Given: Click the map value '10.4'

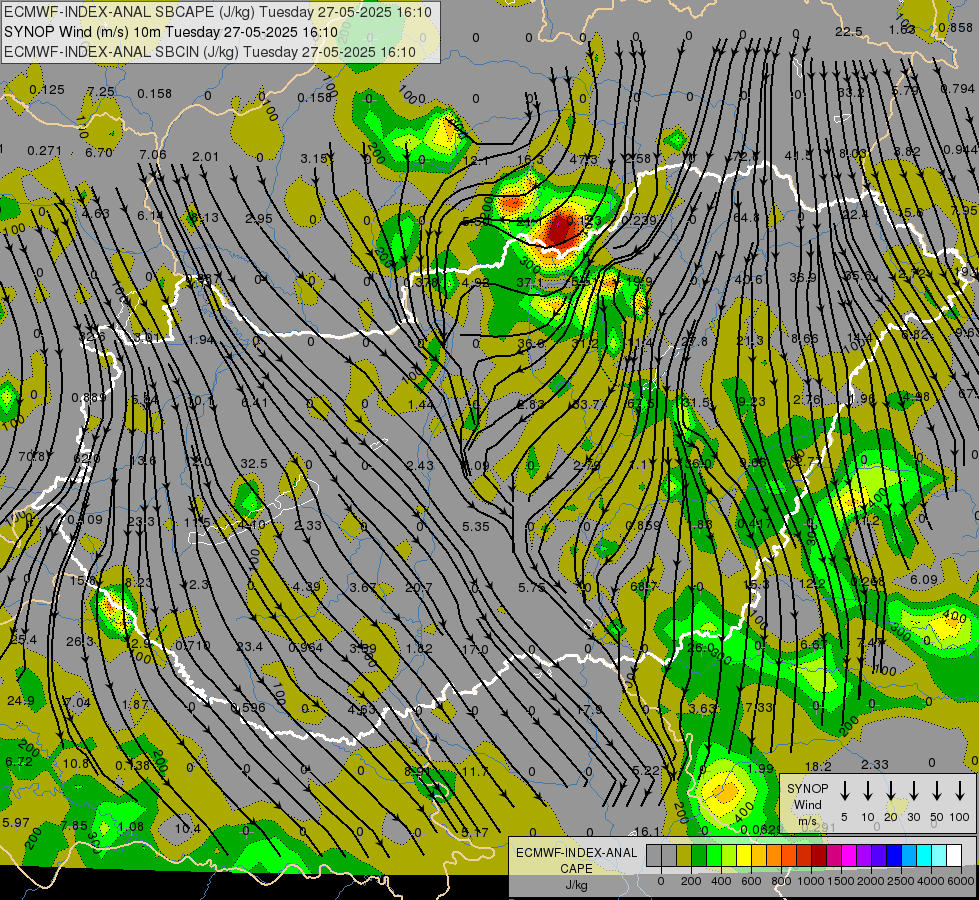Looking at the screenshot, I should [187, 829].
